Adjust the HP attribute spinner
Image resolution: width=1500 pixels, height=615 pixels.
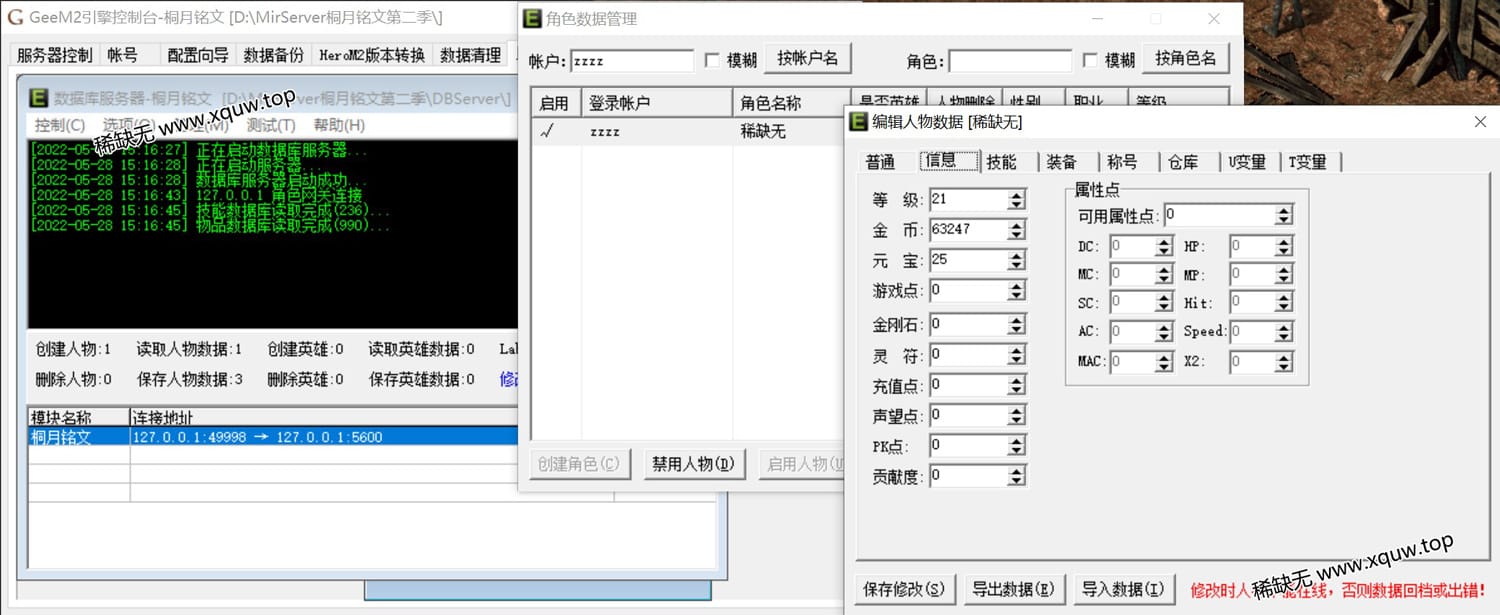click(x=1284, y=246)
